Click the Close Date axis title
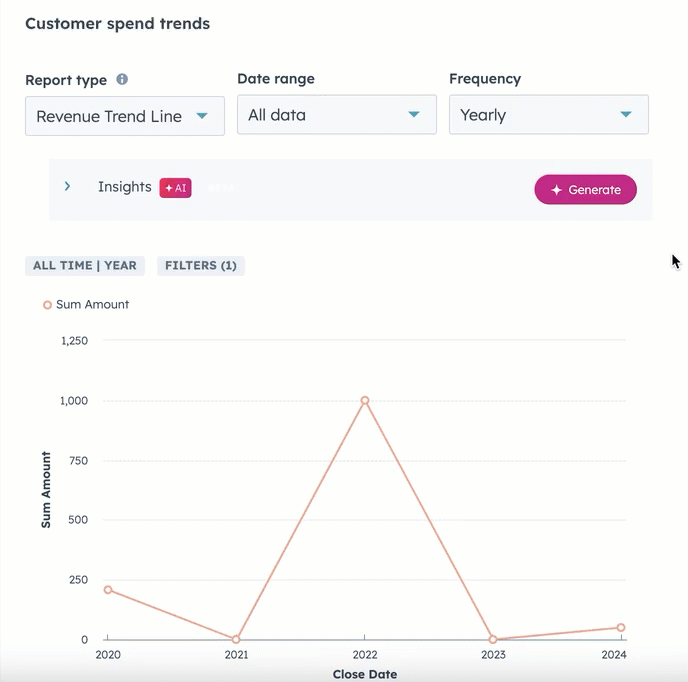The height and width of the screenshot is (682, 688). tap(365, 674)
